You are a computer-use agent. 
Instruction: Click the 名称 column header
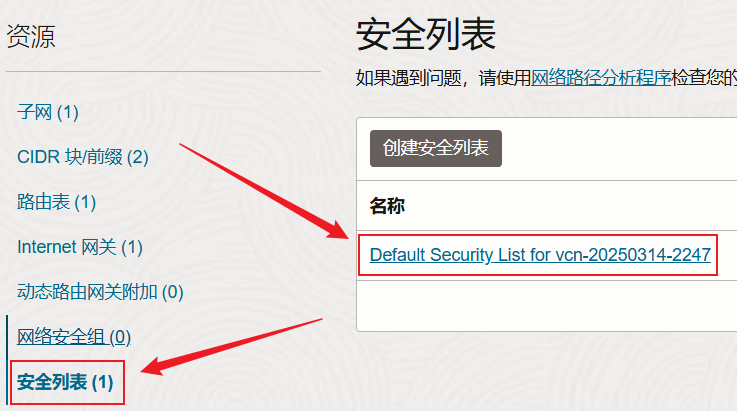(387, 206)
